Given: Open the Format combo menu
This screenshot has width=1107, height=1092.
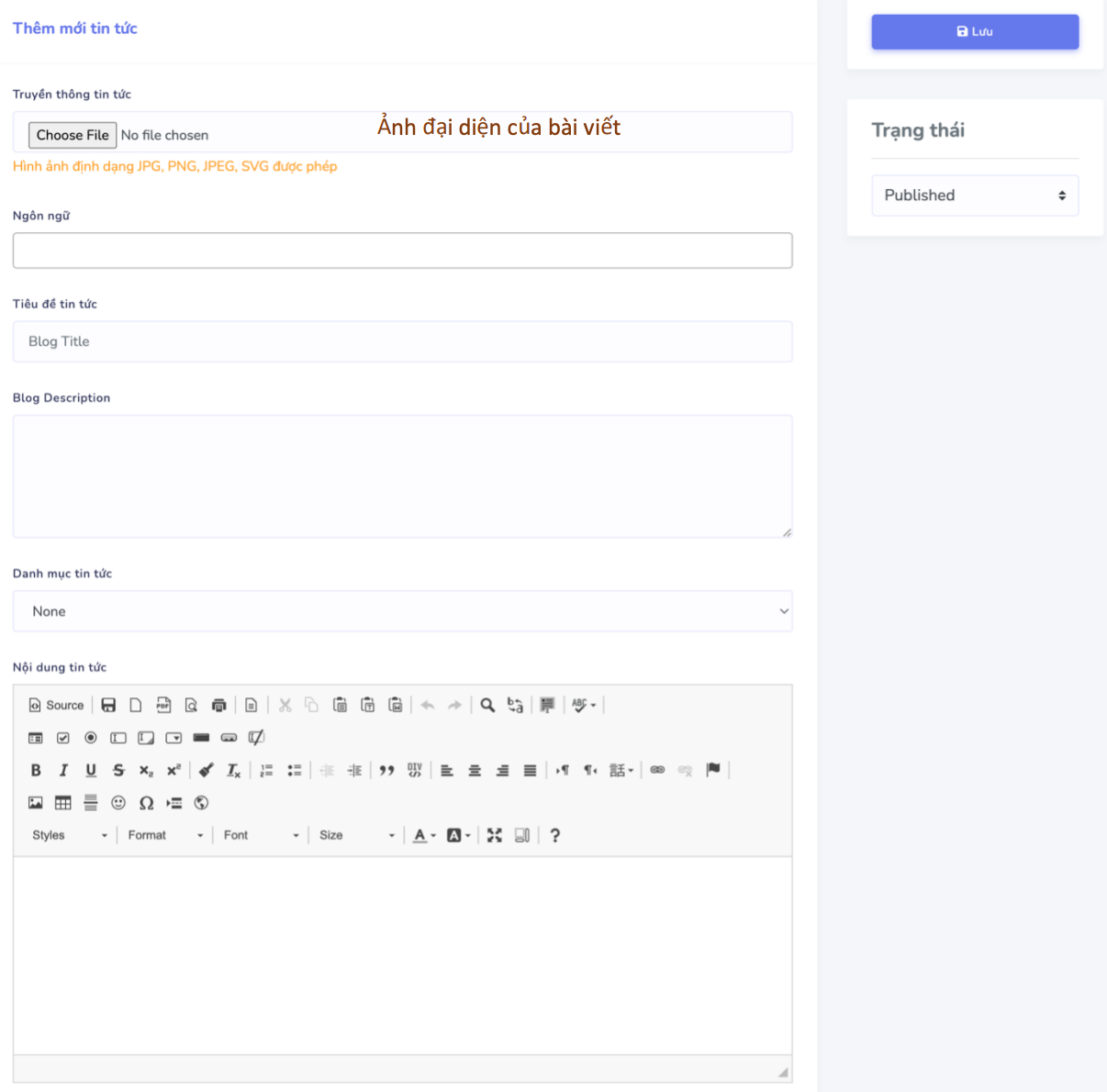Looking at the screenshot, I should (165, 835).
